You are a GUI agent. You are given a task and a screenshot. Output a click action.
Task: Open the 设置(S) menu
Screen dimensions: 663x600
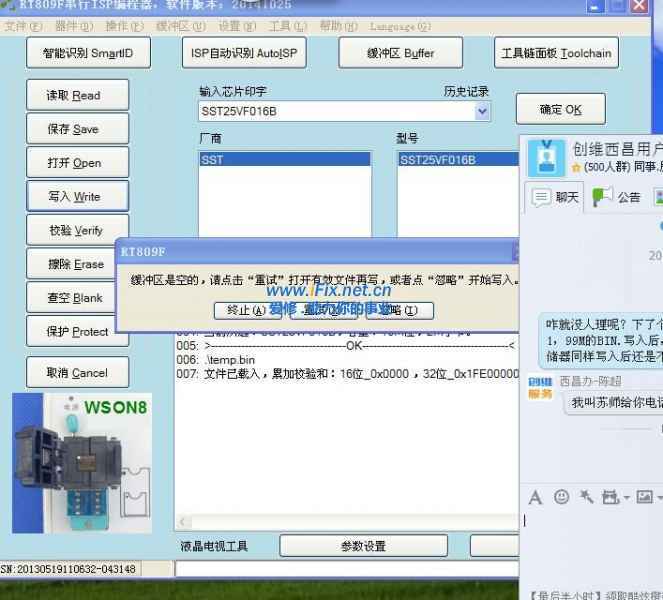237,27
